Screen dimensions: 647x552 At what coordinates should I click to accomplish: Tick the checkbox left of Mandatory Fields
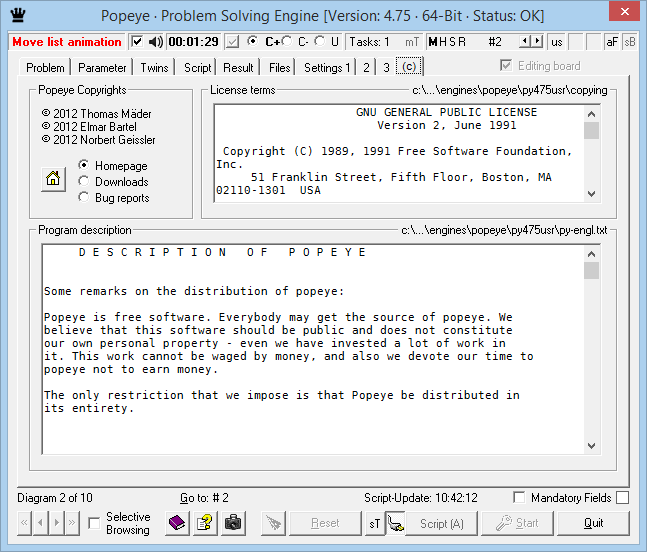coord(519,498)
